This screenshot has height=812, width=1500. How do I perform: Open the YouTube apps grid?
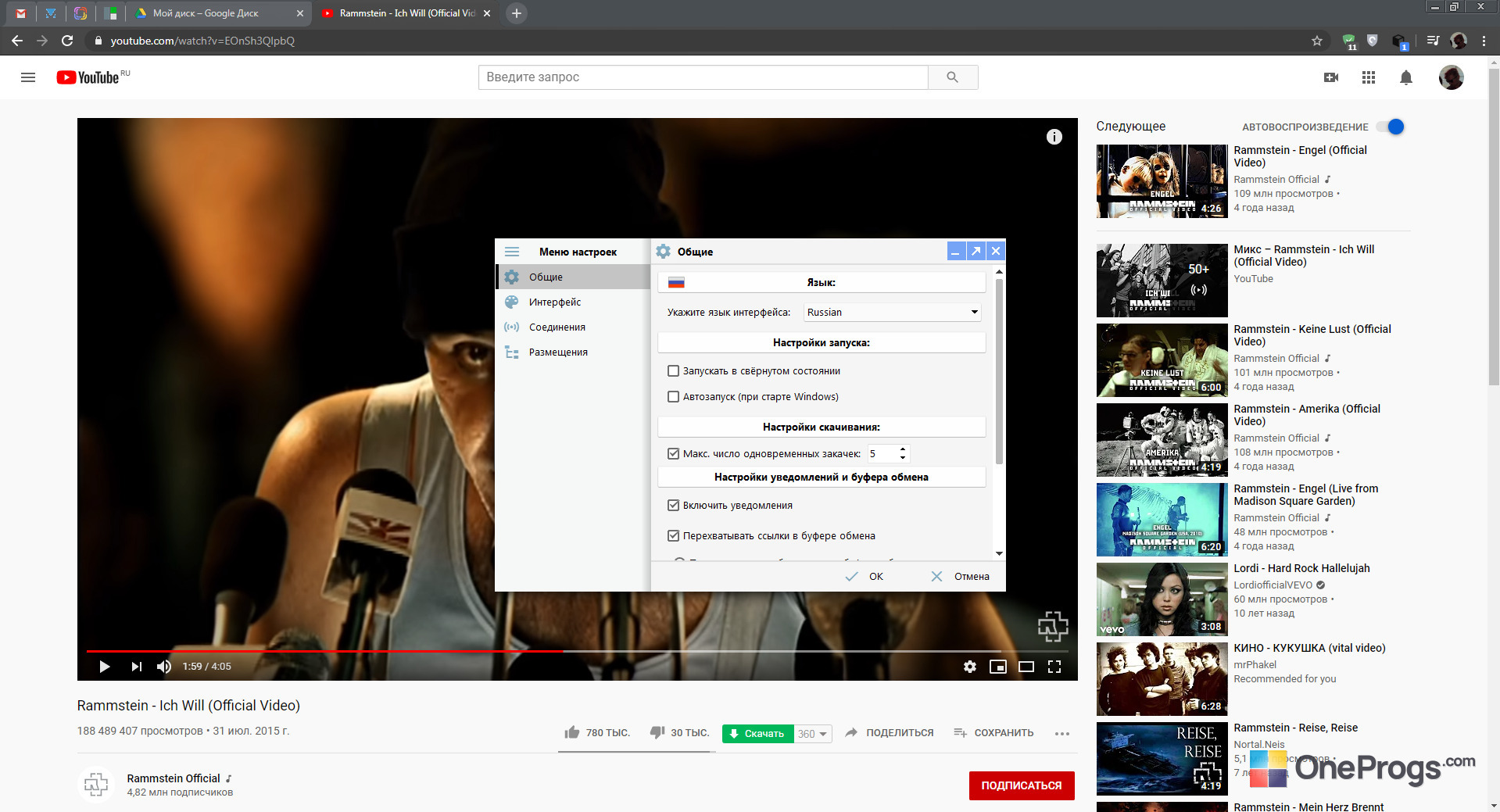(x=1369, y=77)
